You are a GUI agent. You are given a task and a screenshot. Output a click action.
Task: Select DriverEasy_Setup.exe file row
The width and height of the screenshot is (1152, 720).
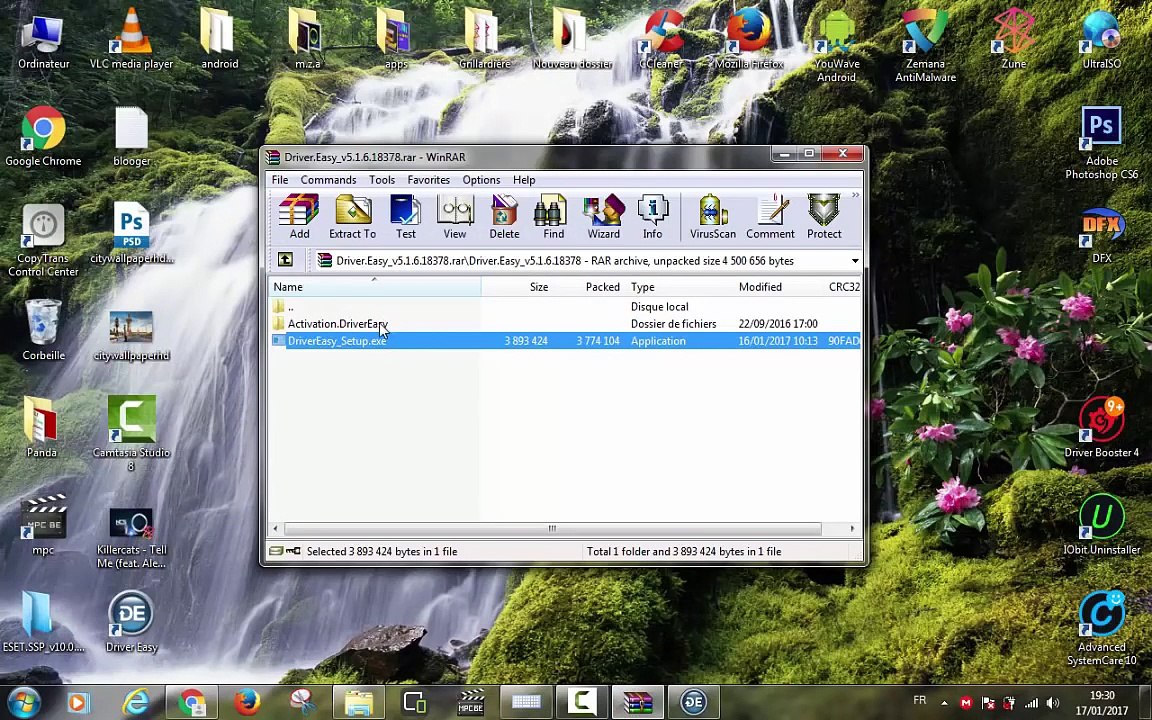pyautogui.click(x=565, y=340)
